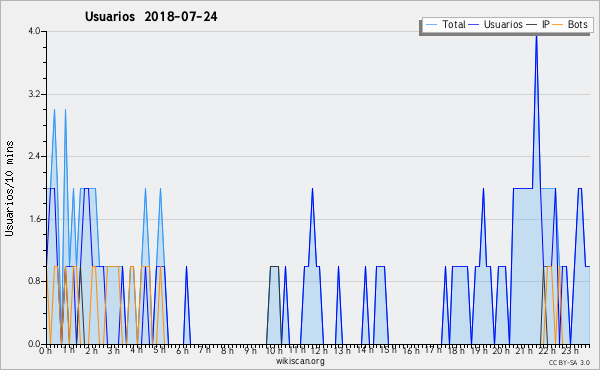Click the '23 h' x-axis label
The width and height of the screenshot is (600, 370).
(x=570, y=351)
